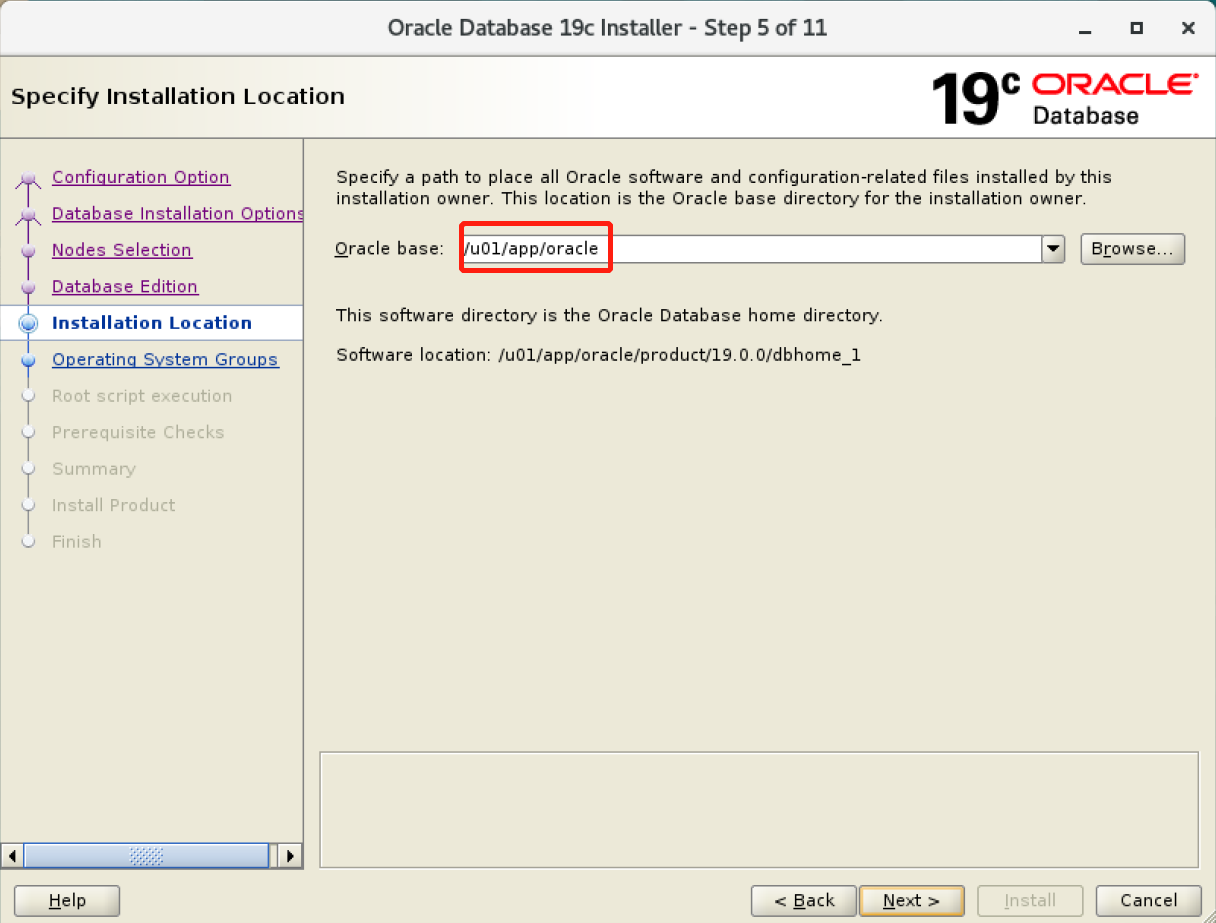1216x923 pixels.
Task: Click the Oracle 19c Database logo
Action: [x=1063, y=97]
